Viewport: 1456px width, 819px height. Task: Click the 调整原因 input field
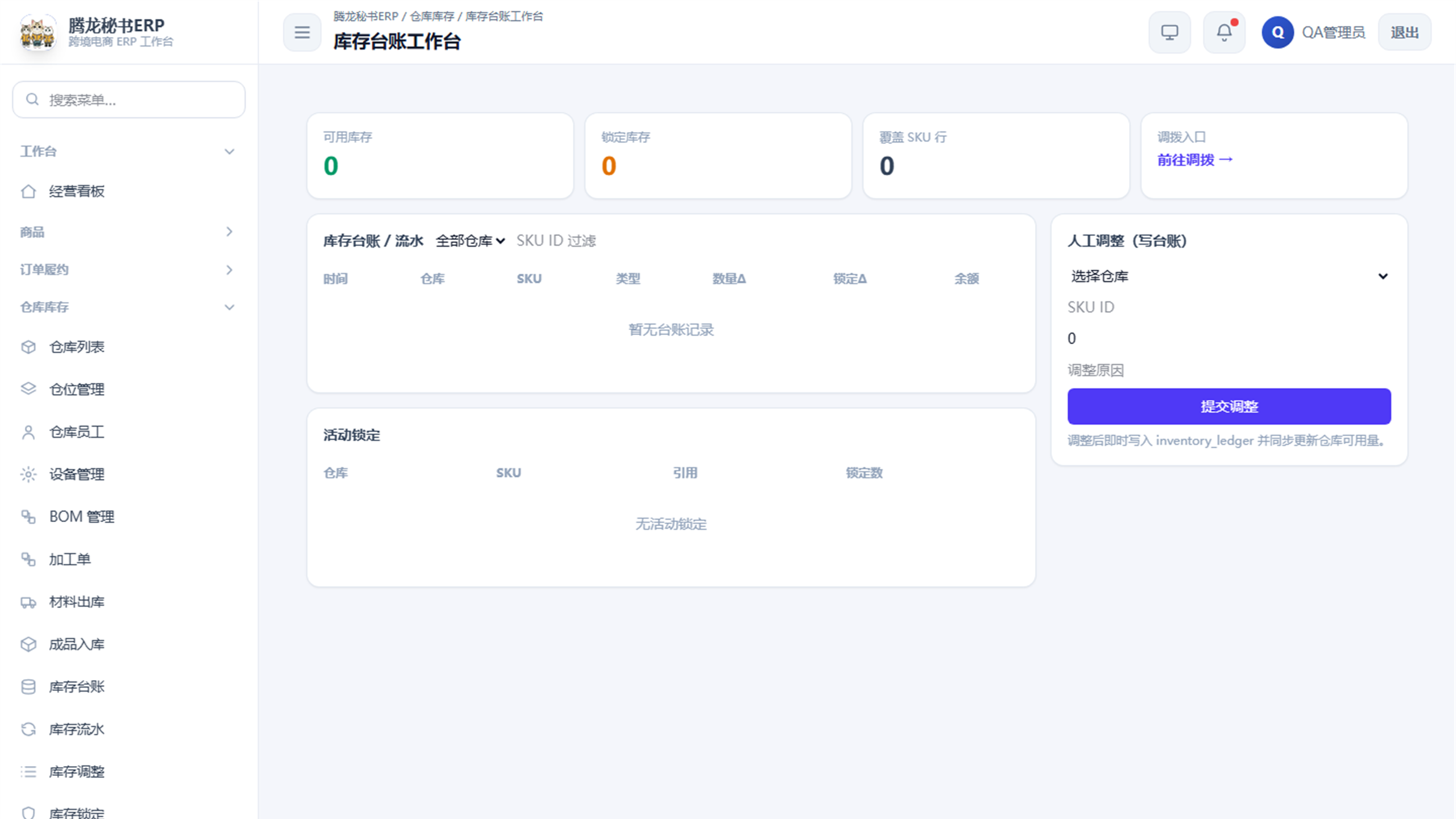coord(1229,370)
